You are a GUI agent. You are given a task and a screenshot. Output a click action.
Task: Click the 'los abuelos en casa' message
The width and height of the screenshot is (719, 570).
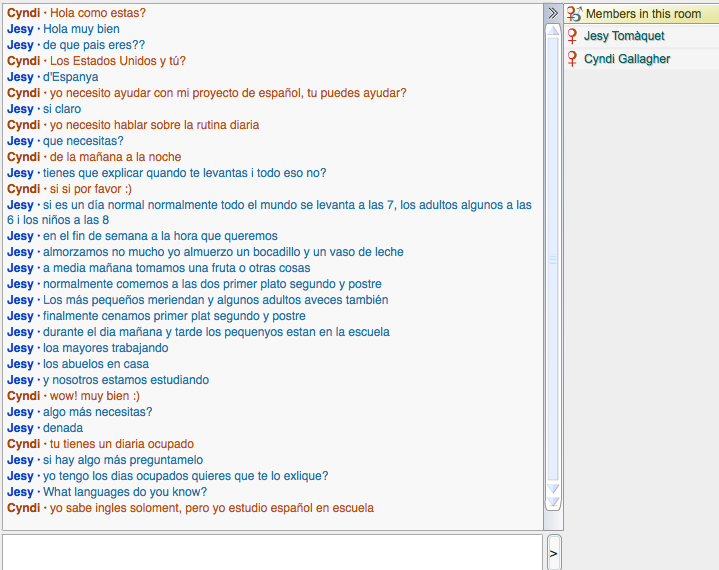(96, 364)
